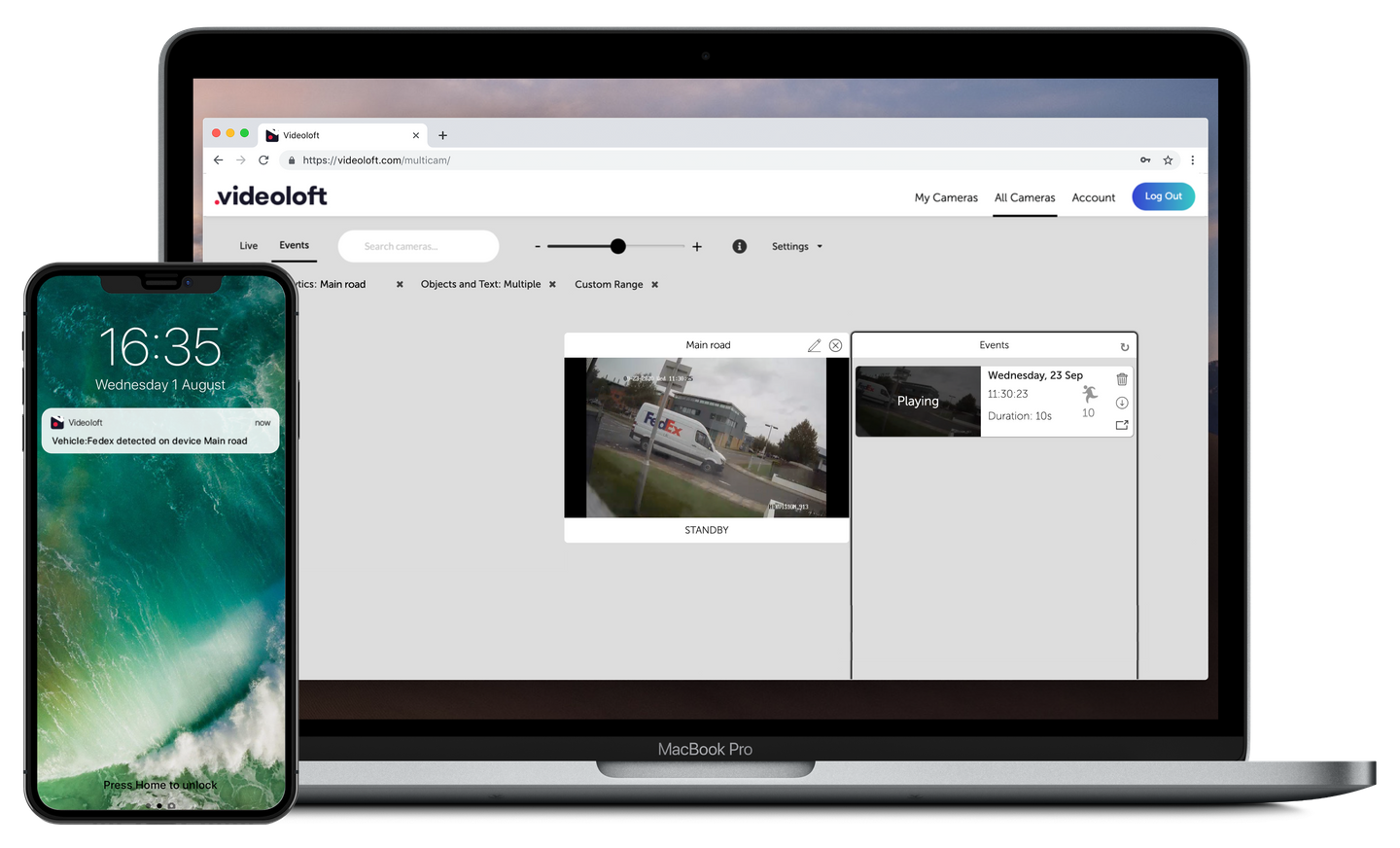The height and width of the screenshot is (848, 1400).
Task: Remove the Main road filter chip
Action: tap(400, 285)
